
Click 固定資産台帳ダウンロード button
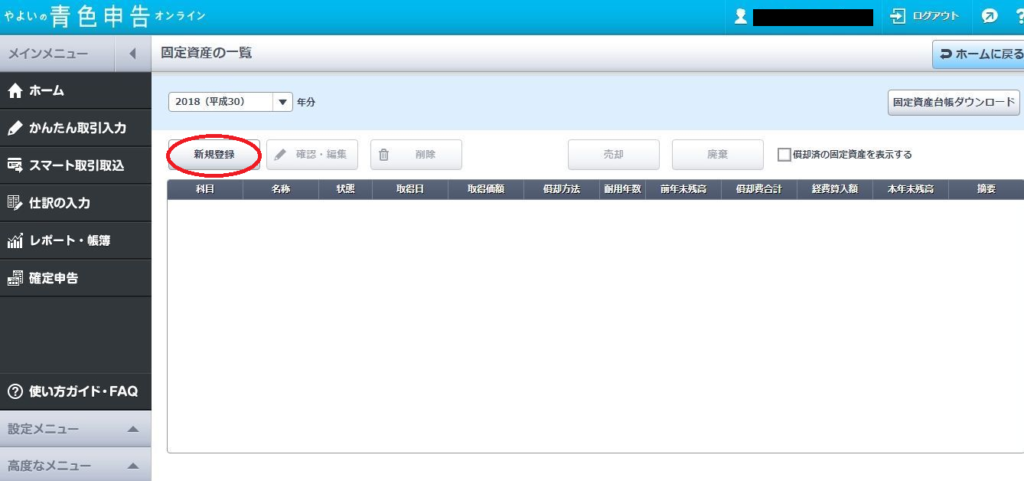[953, 102]
